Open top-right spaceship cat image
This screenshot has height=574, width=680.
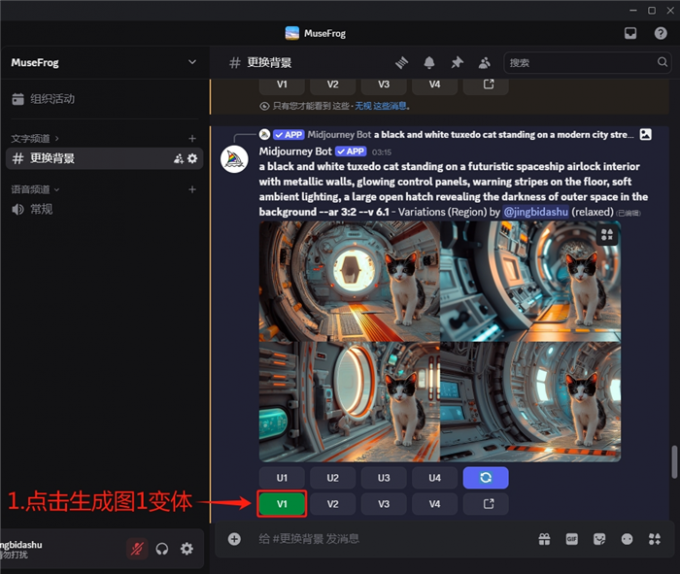click(x=530, y=281)
